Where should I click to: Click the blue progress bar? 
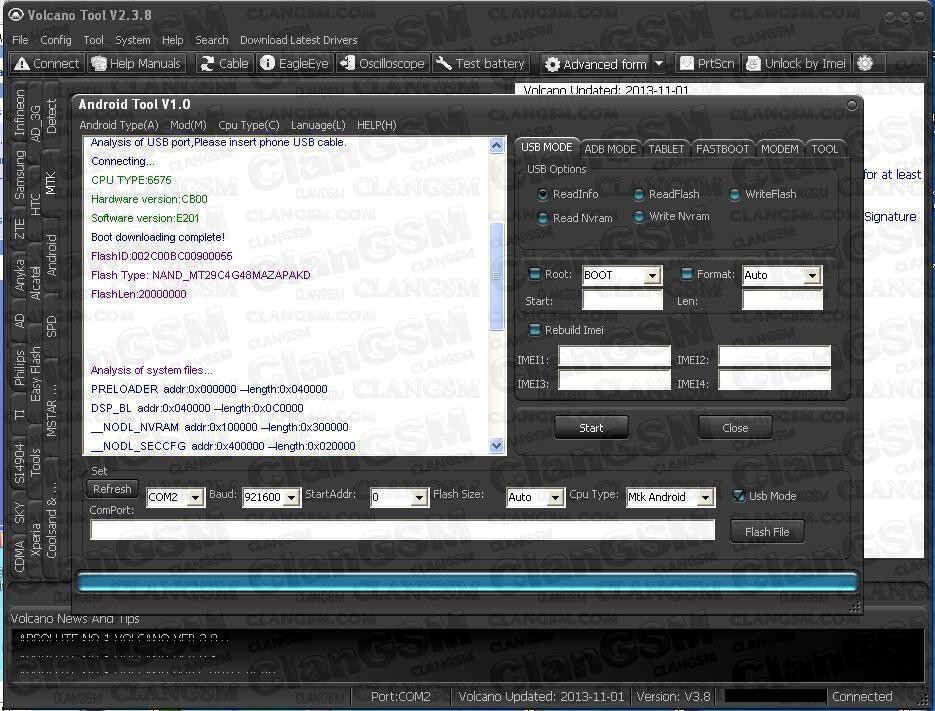[x=468, y=582]
